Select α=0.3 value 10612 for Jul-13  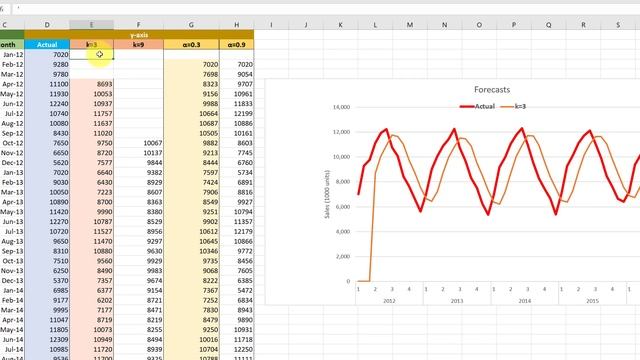tap(191, 231)
